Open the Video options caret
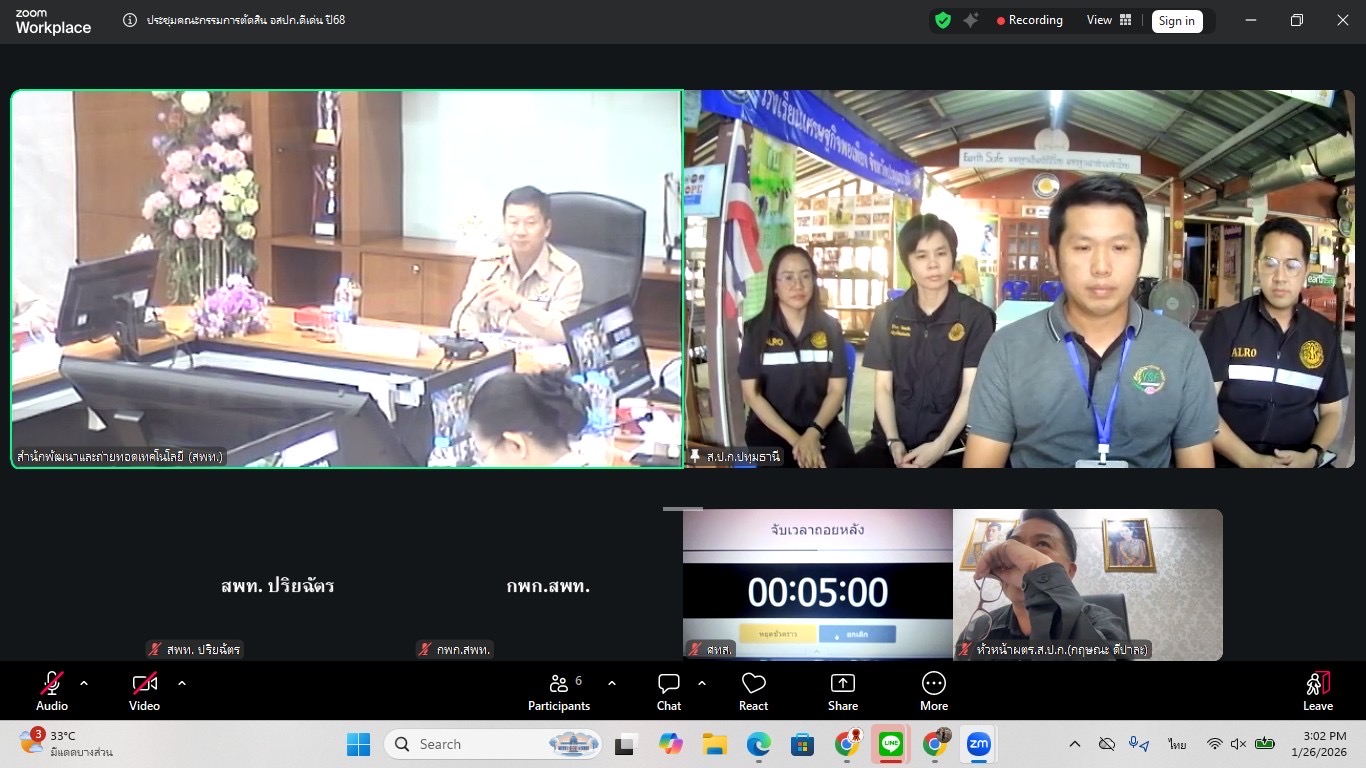This screenshot has height=768, width=1366. (182, 683)
